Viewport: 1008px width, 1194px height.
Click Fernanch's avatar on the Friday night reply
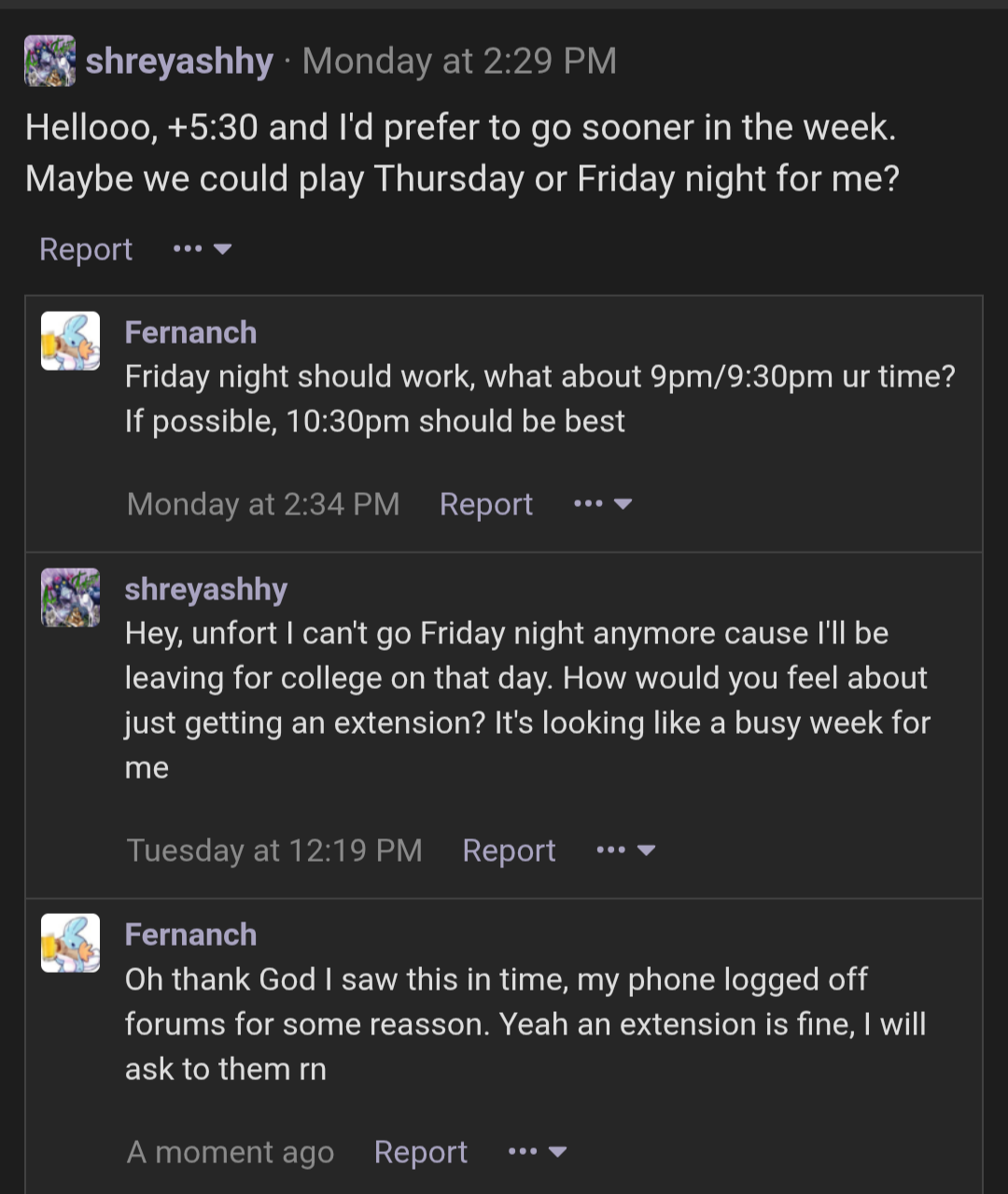coord(70,341)
